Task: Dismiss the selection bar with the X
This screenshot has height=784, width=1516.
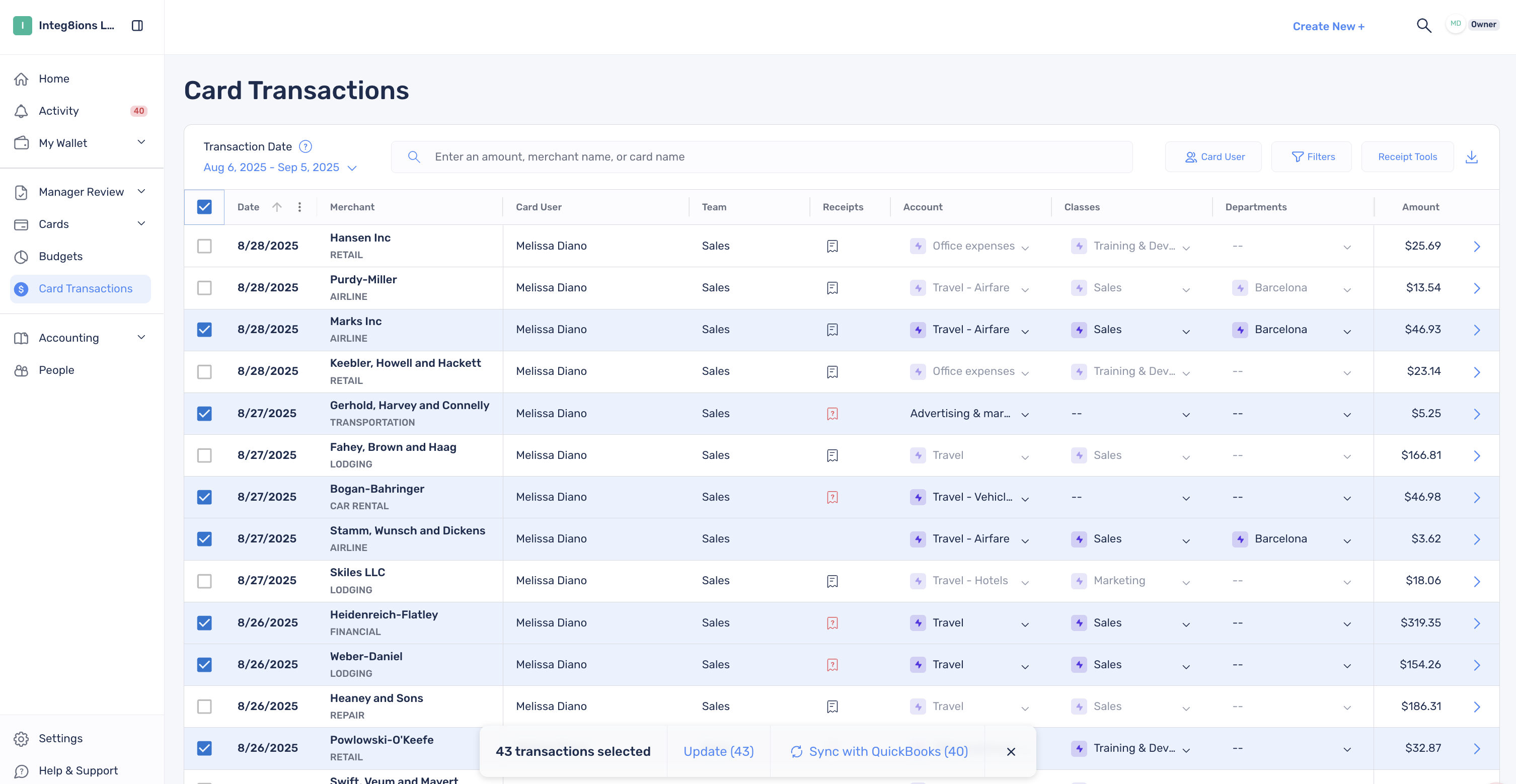Action: click(x=1011, y=752)
